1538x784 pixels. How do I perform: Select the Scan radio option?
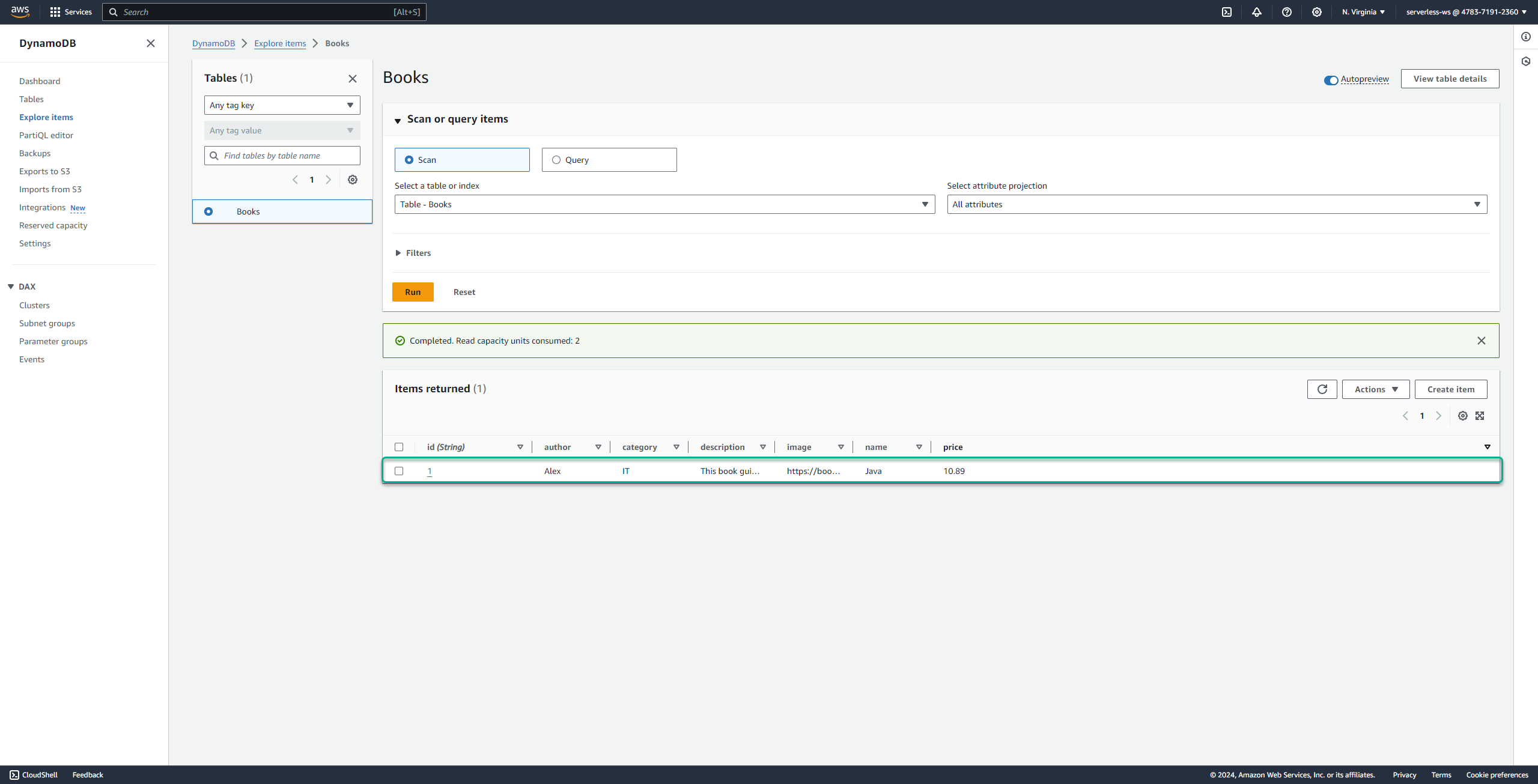pos(409,160)
